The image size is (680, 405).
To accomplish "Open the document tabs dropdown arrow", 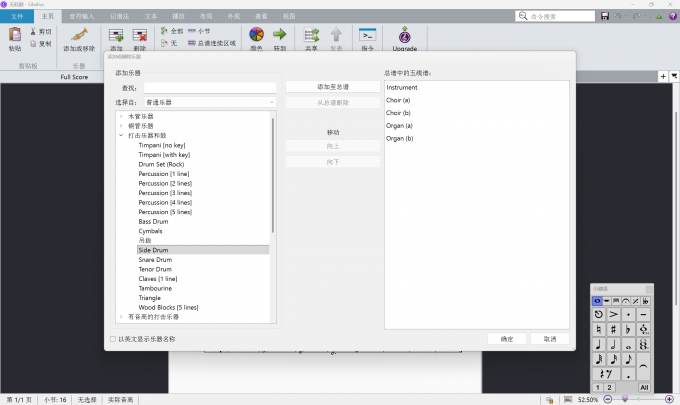I will [x=674, y=76].
